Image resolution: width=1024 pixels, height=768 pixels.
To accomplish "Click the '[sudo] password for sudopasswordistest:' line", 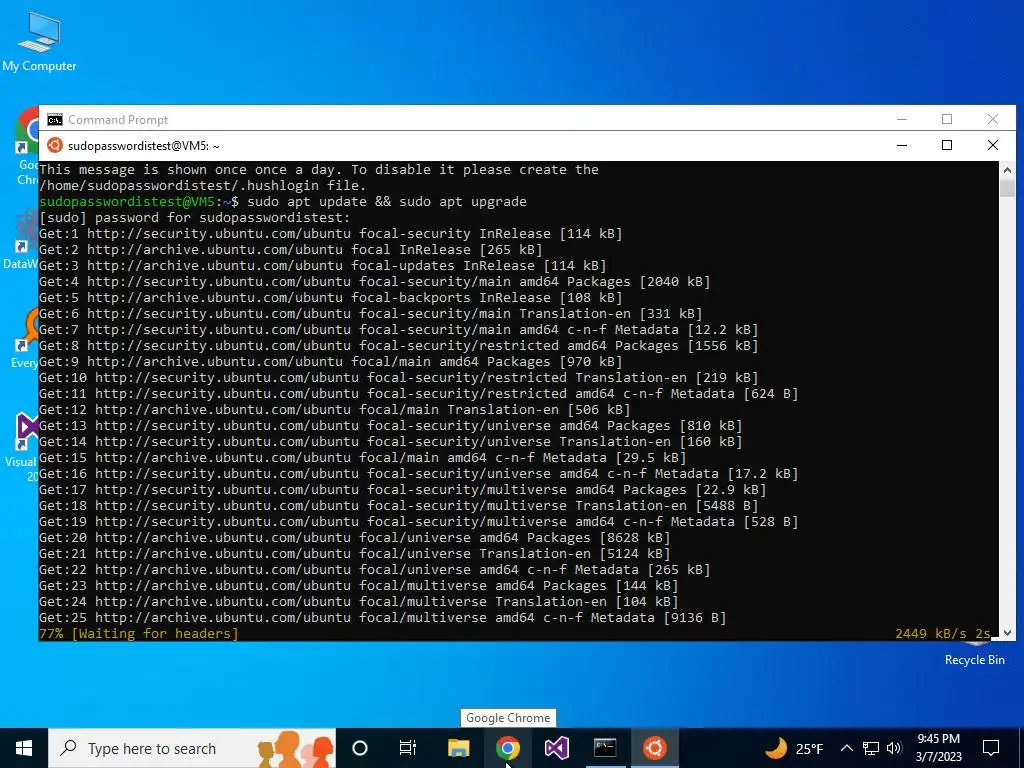I will point(195,217).
